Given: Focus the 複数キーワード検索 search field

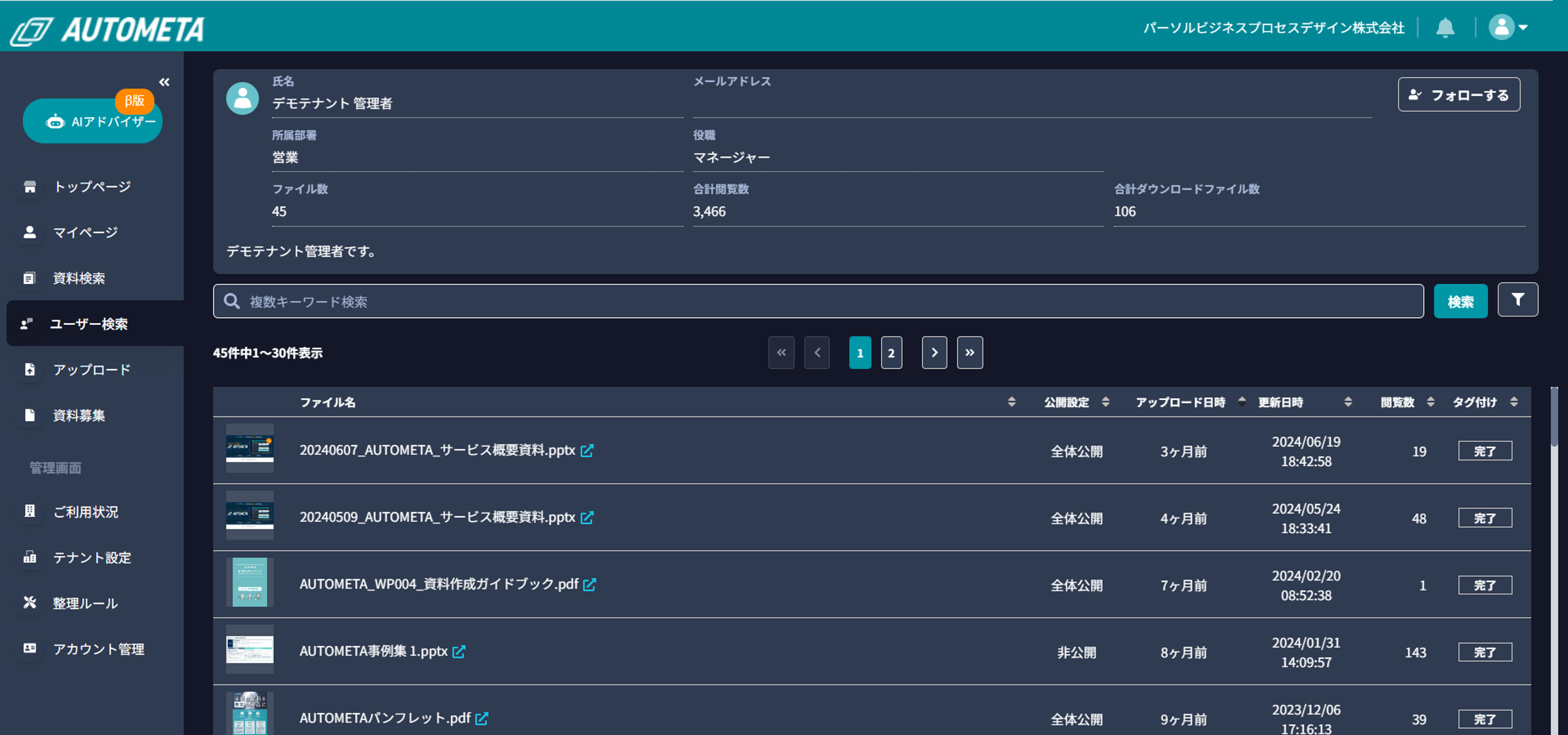Looking at the screenshot, I should click(818, 301).
